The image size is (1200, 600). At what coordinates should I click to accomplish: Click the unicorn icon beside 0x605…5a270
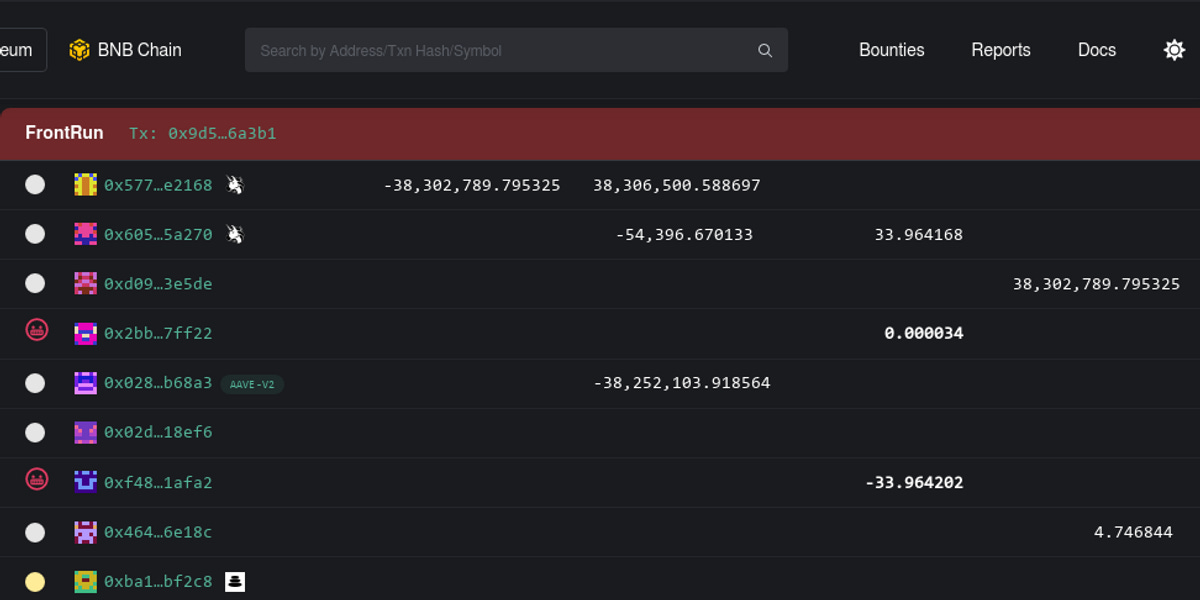(235, 234)
